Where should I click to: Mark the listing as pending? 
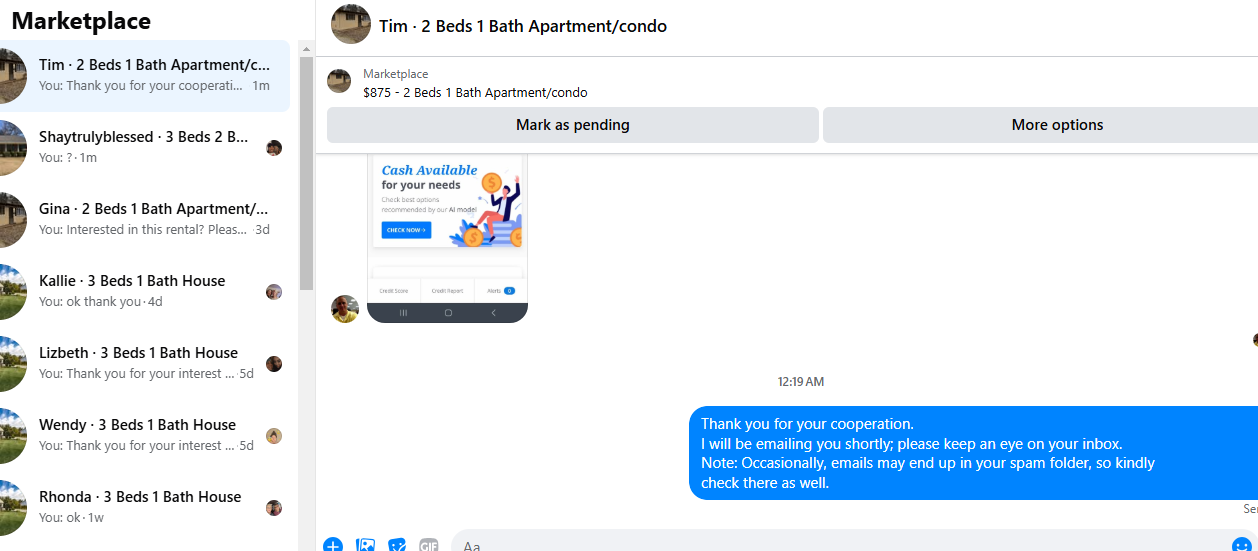tap(573, 125)
